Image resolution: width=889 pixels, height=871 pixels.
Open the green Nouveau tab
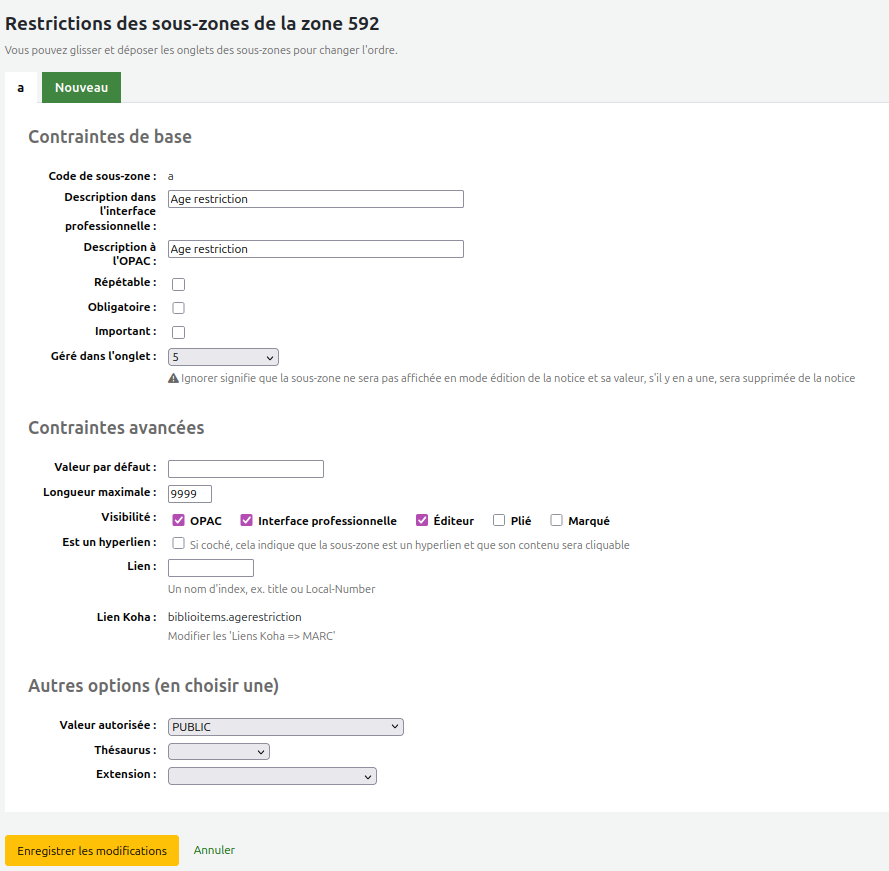pos(81,88)
